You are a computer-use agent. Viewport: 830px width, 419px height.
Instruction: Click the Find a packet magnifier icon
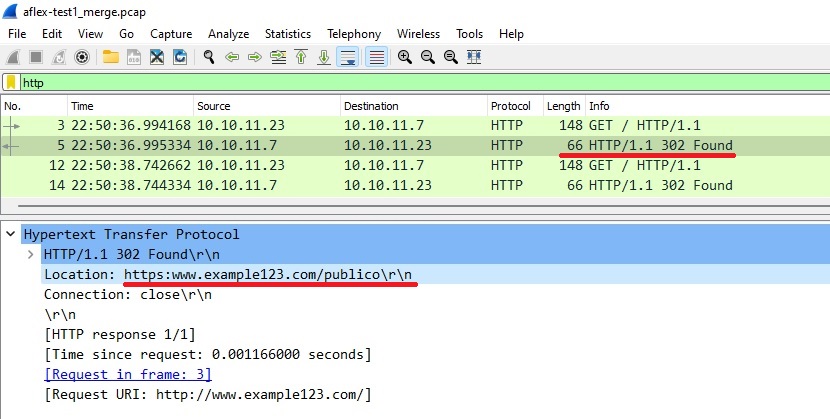(x=209, y=57)
